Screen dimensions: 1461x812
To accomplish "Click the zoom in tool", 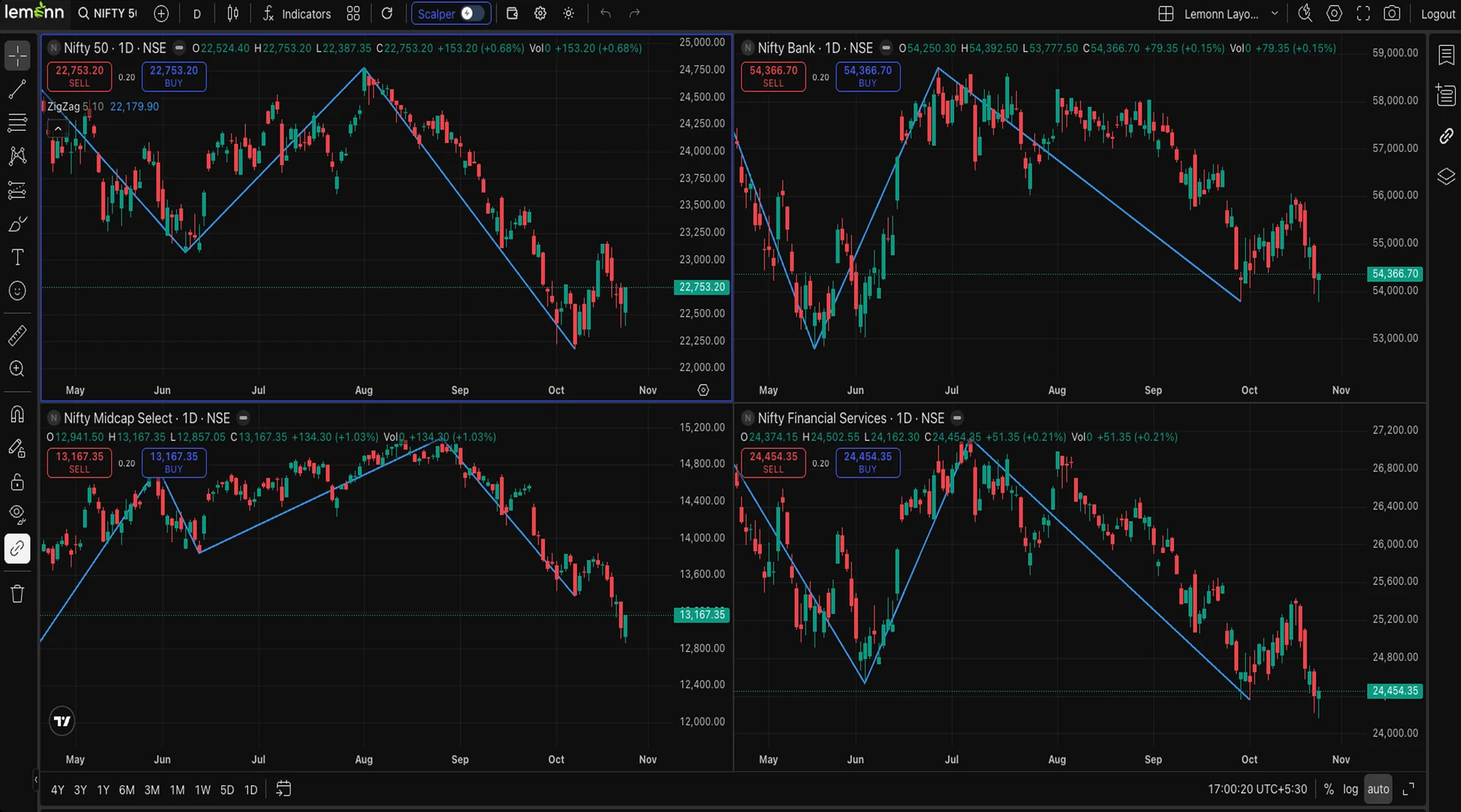I will point(18,369).
